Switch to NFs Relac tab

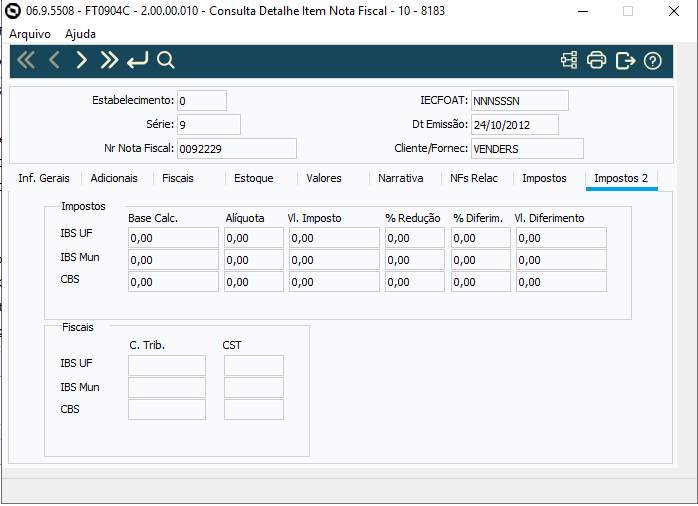coord(474,178)
